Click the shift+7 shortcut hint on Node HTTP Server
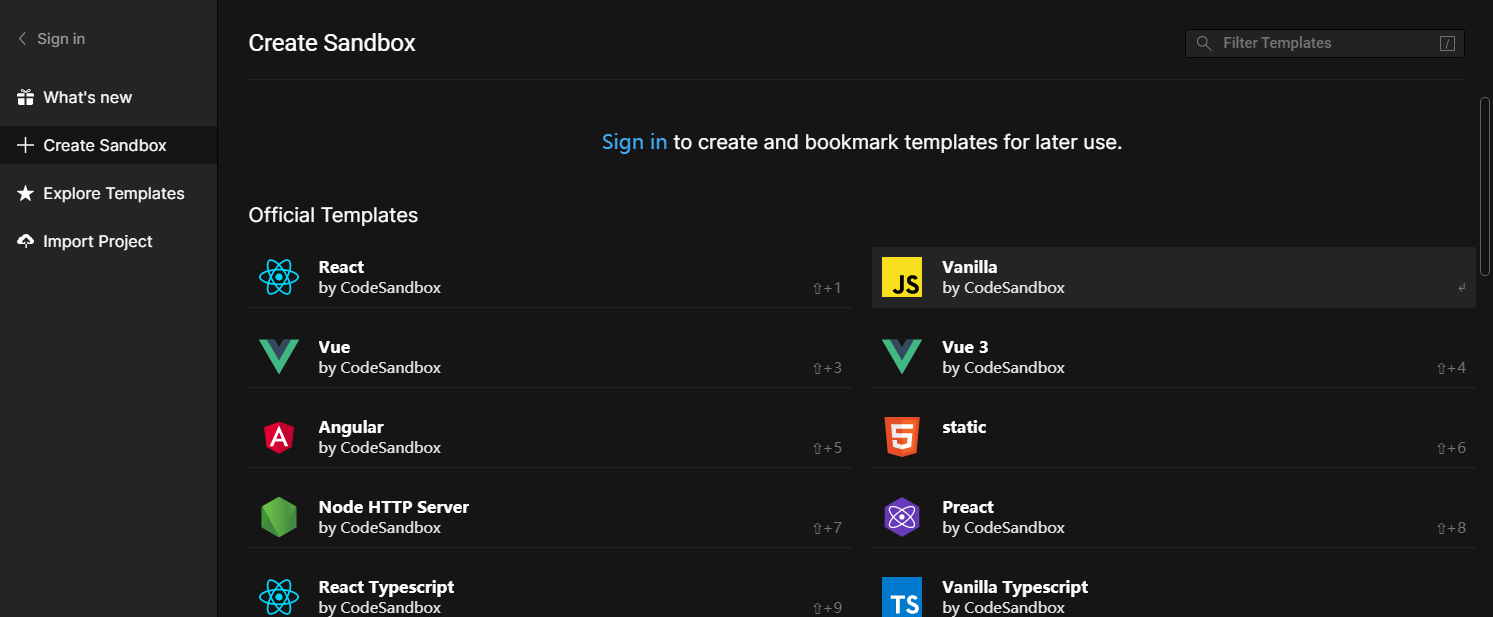Viewport: 1493px width, 617px height. pyautogui.click(x=827, y=528)
